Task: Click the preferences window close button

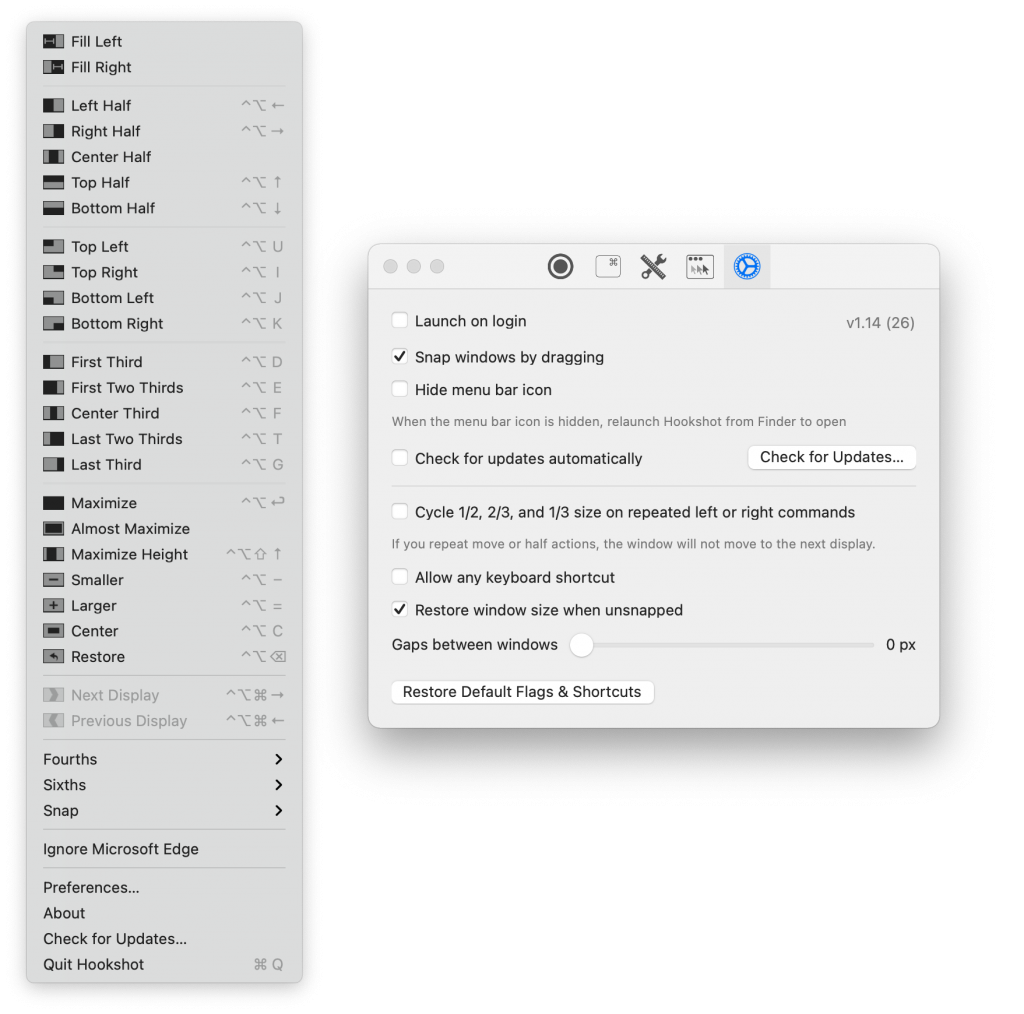Action: click(x=391, y=266)
